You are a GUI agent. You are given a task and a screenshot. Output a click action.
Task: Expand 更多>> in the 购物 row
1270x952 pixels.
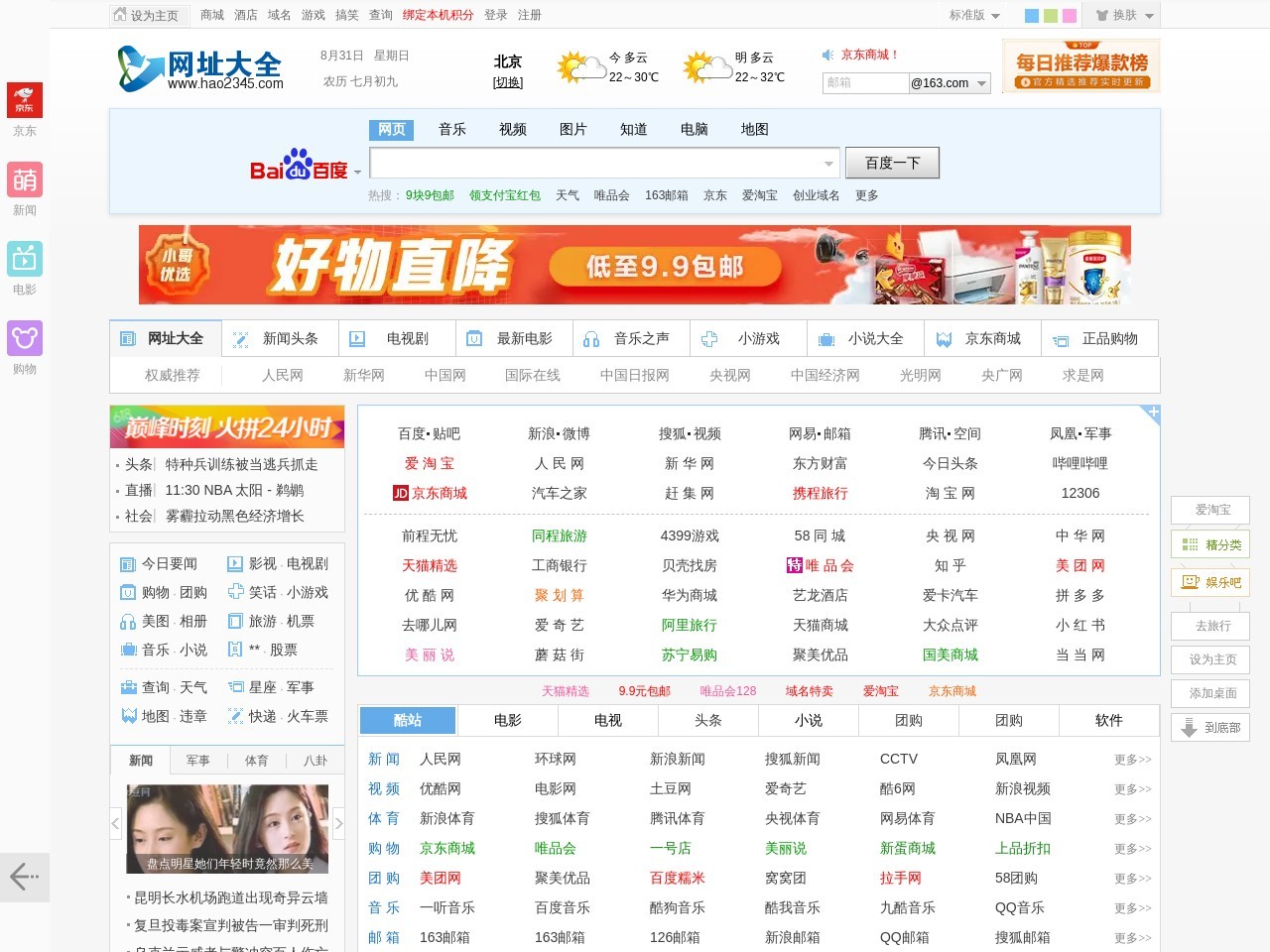(1132, 849)
